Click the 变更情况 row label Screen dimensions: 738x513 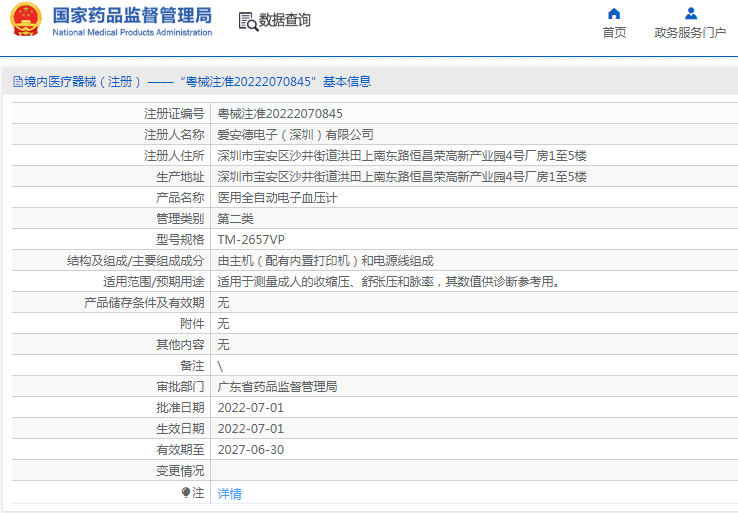coord(180,471)
